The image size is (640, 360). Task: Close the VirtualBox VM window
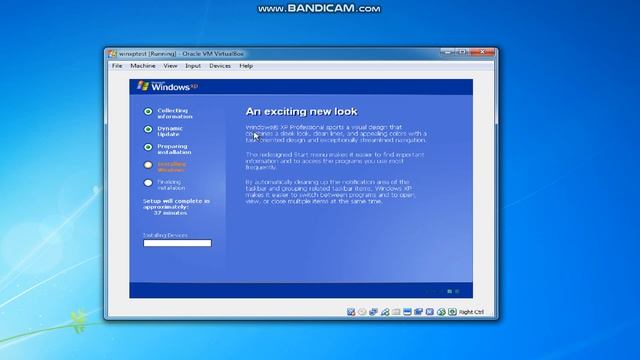[x=482, y=52]
